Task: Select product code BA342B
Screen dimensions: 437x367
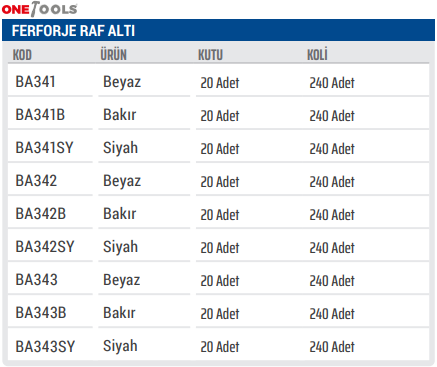Action: [x=41, y=214]
